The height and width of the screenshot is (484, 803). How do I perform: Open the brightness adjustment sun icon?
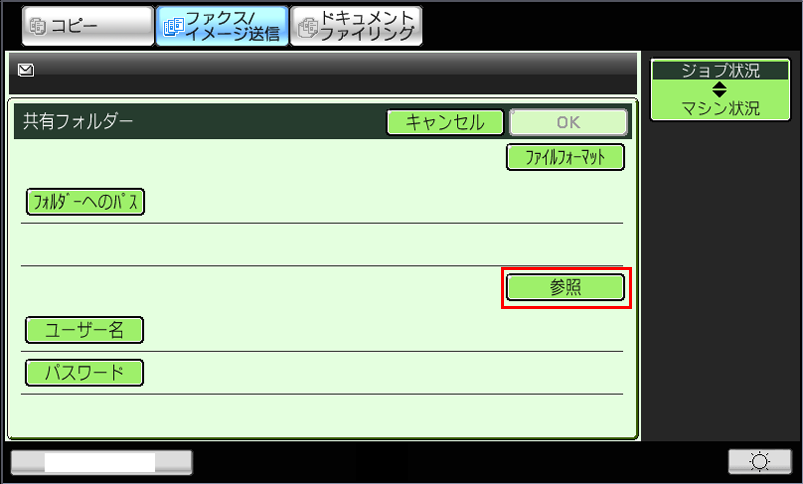coord(759,461)
